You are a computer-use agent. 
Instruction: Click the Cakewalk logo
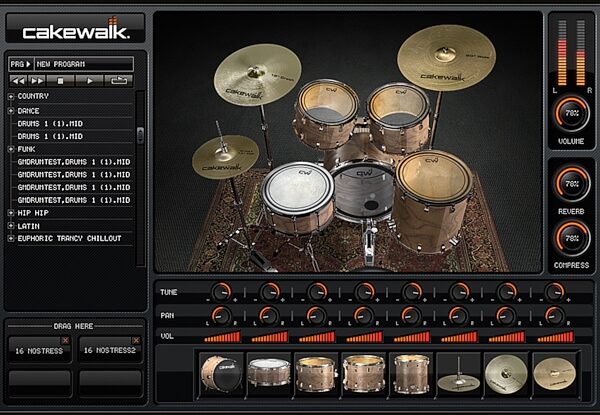coord(76,30)
